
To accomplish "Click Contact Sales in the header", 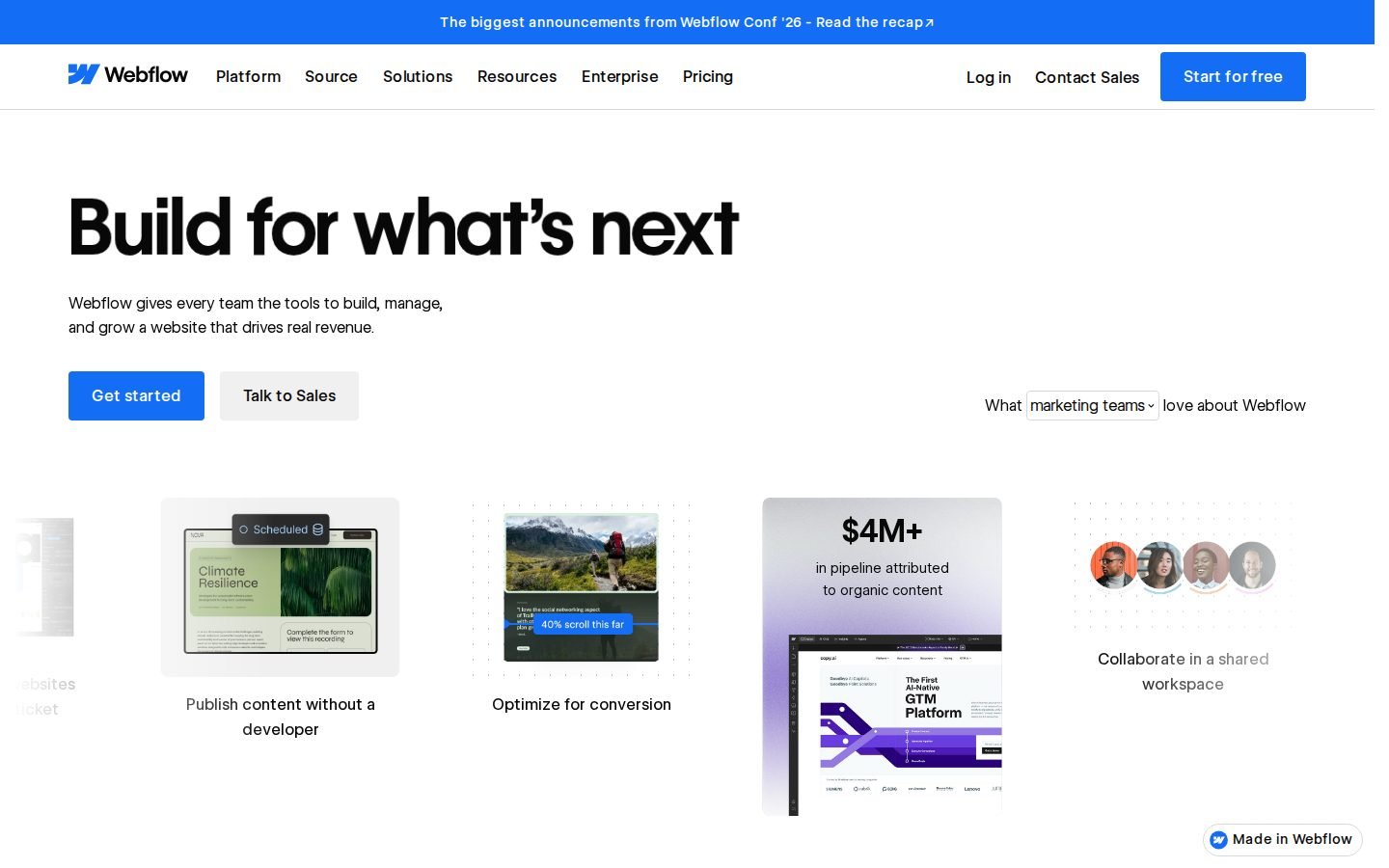I will coord(1087,77).
